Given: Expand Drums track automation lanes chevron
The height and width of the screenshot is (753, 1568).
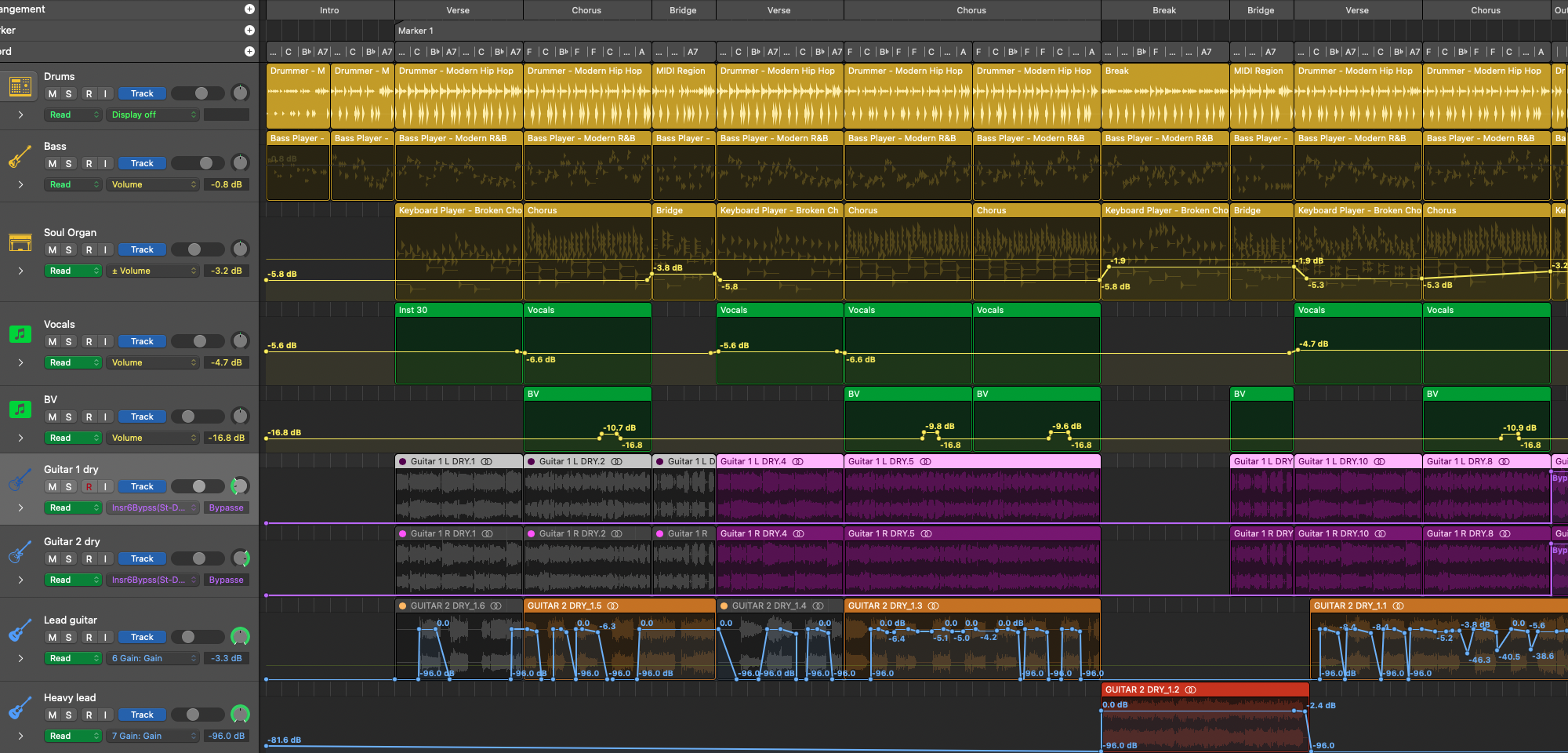Looking at the screenshot, I should pyautogui.click(x=20, y=115).
